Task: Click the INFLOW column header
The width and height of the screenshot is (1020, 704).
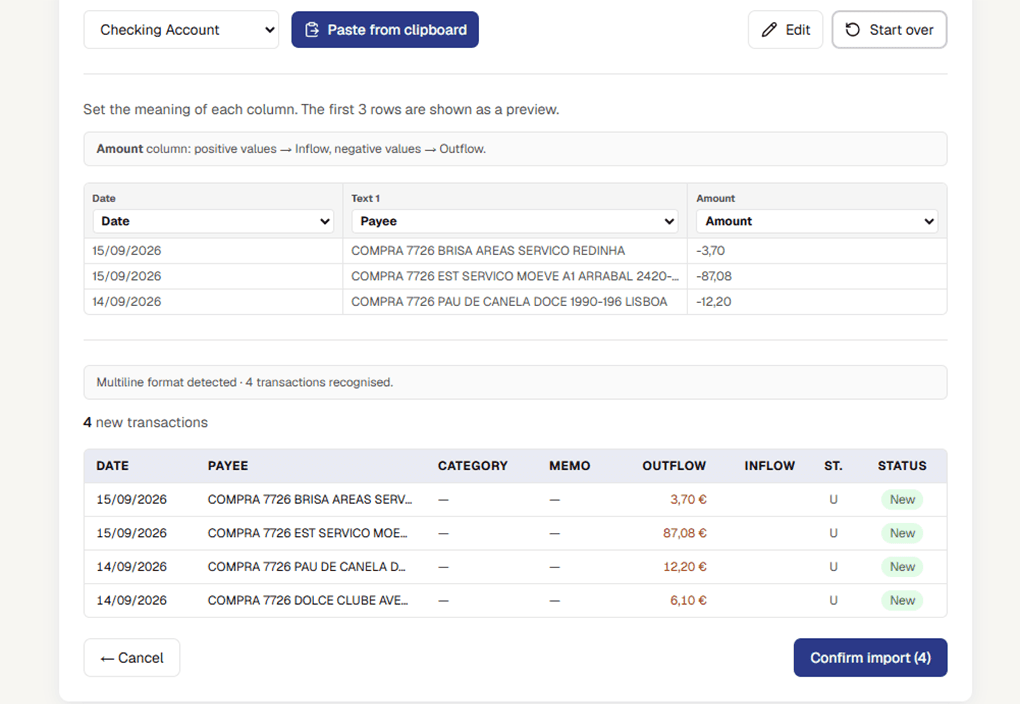Action: pos(770,466)
